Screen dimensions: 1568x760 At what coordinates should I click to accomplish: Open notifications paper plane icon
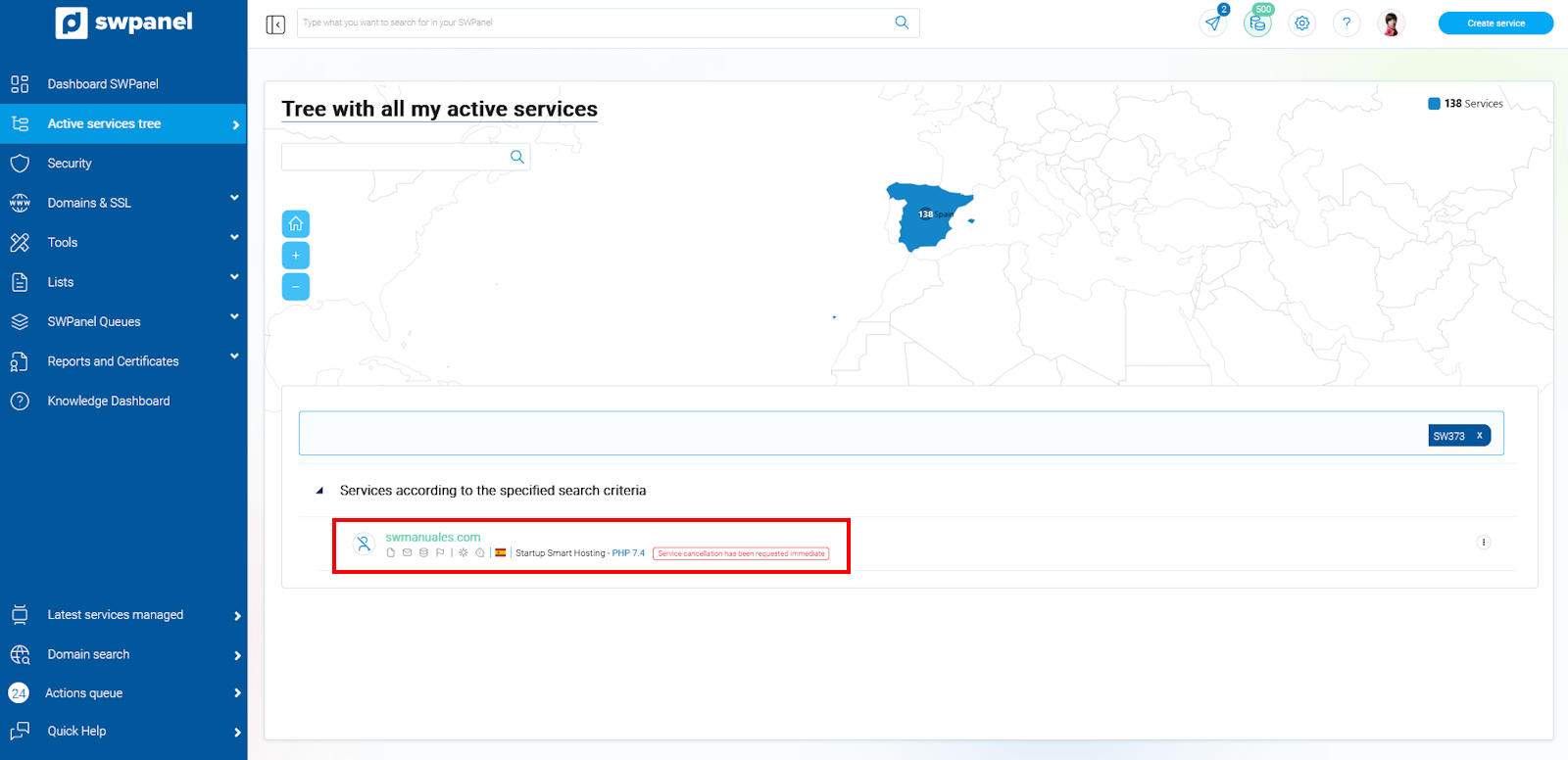1214,24
